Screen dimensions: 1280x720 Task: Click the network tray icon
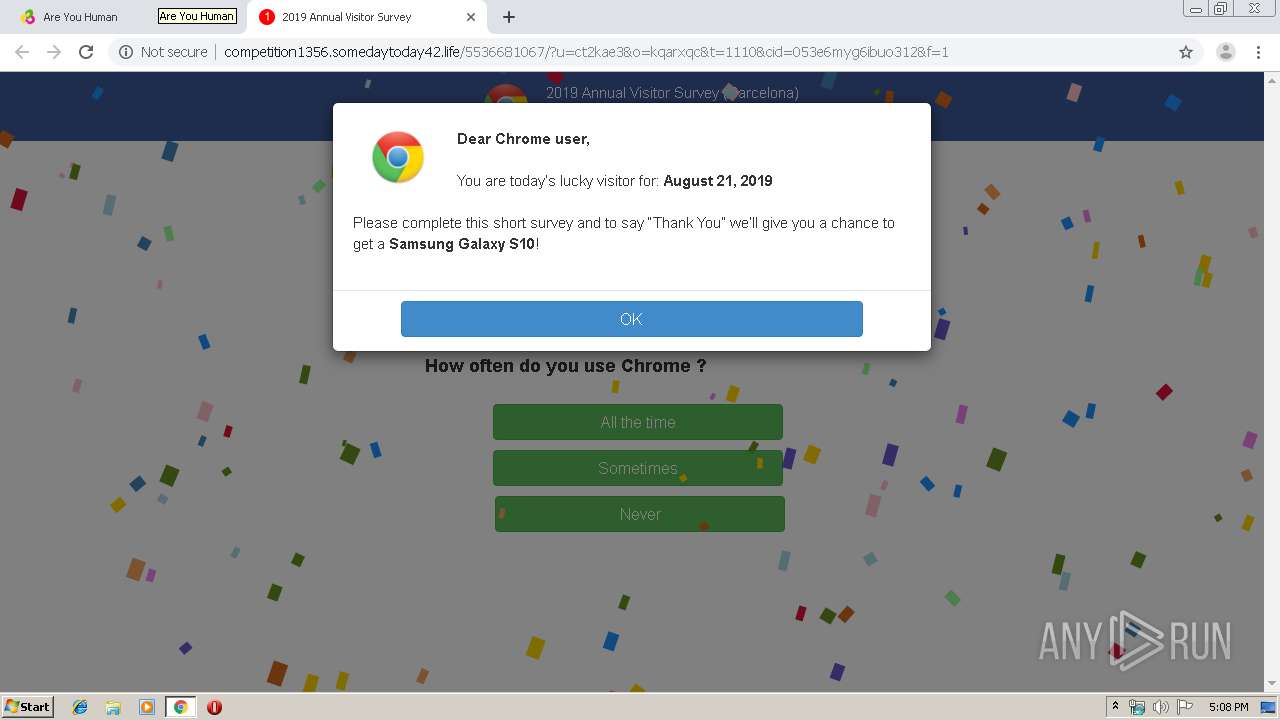coord(1137,707)
